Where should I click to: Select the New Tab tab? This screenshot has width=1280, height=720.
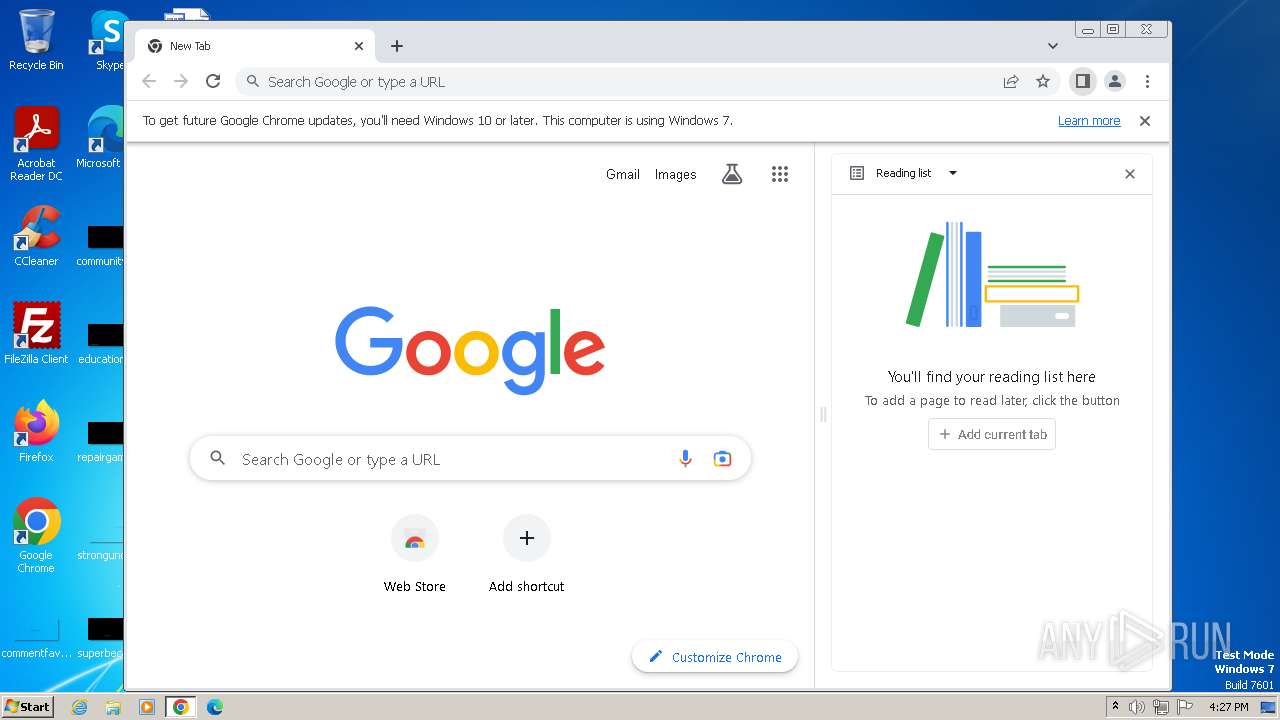pos(255,46)
